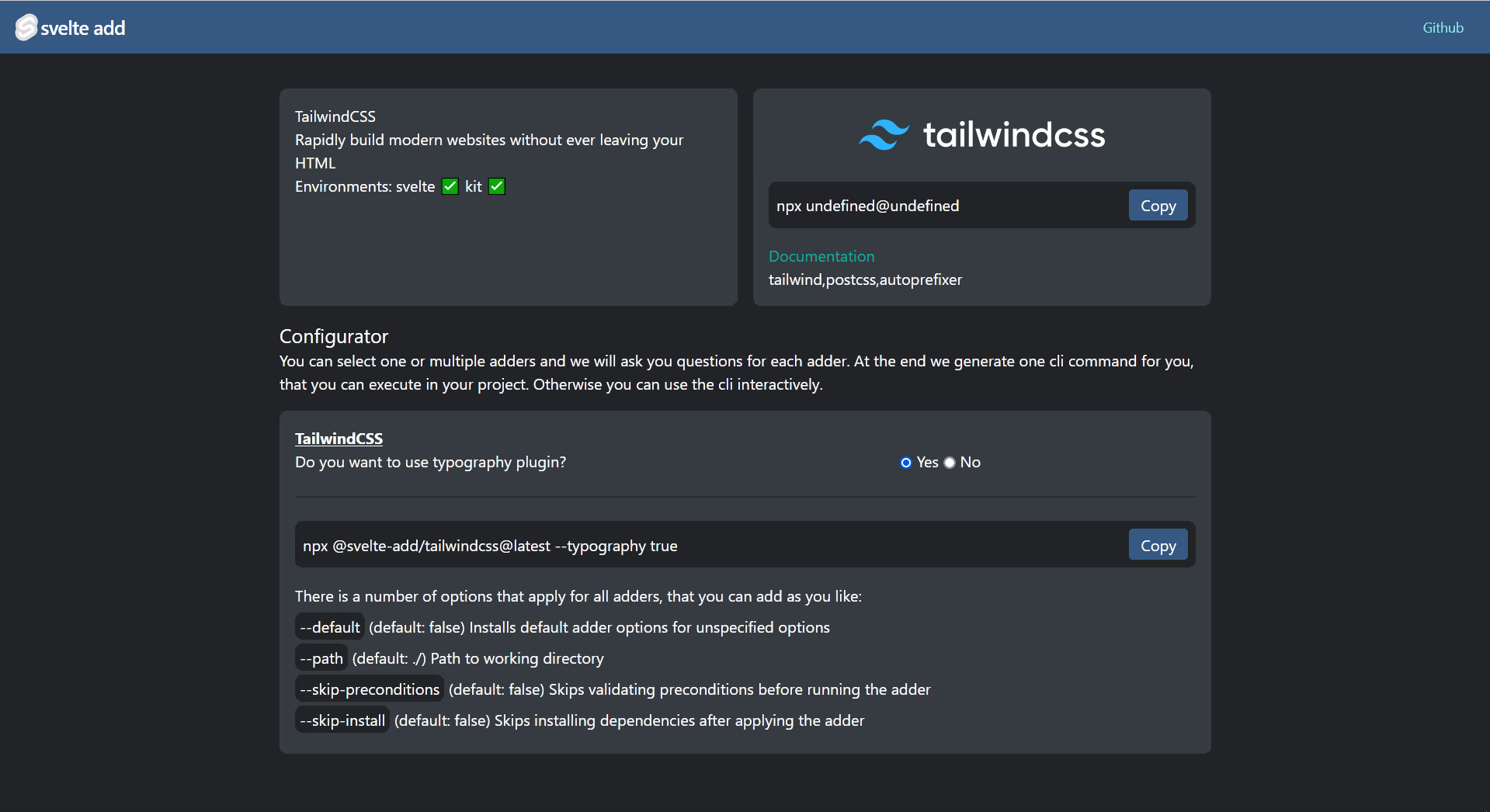The width and height of the screenshot is (1490, 812).
Task: Select Yes for the typography plugin question
Action: [905, 463]
